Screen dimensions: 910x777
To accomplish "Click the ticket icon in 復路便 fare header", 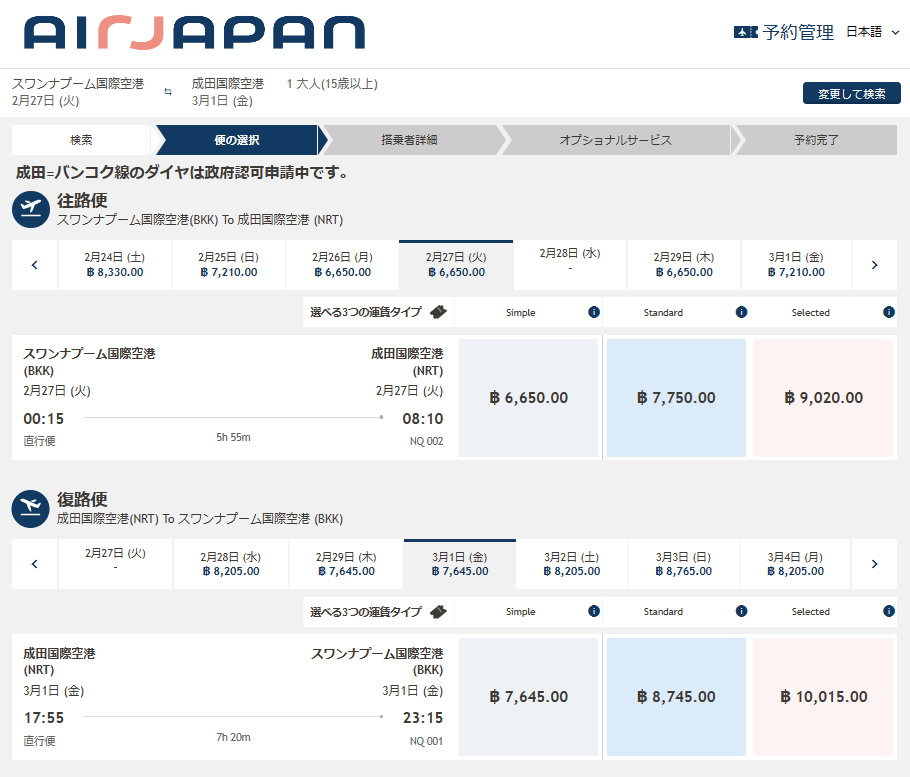I will [x=438, y=612].
